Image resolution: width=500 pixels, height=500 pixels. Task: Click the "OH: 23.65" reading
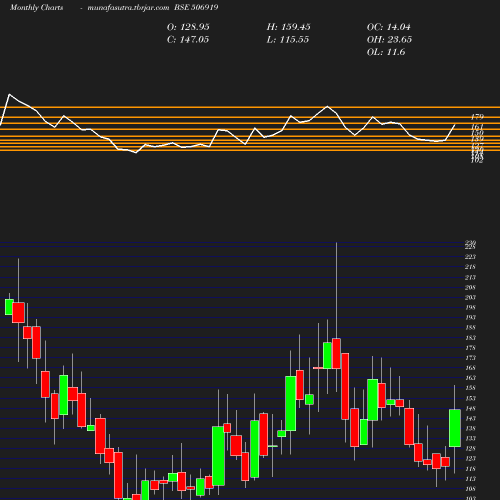coord(389,40)
